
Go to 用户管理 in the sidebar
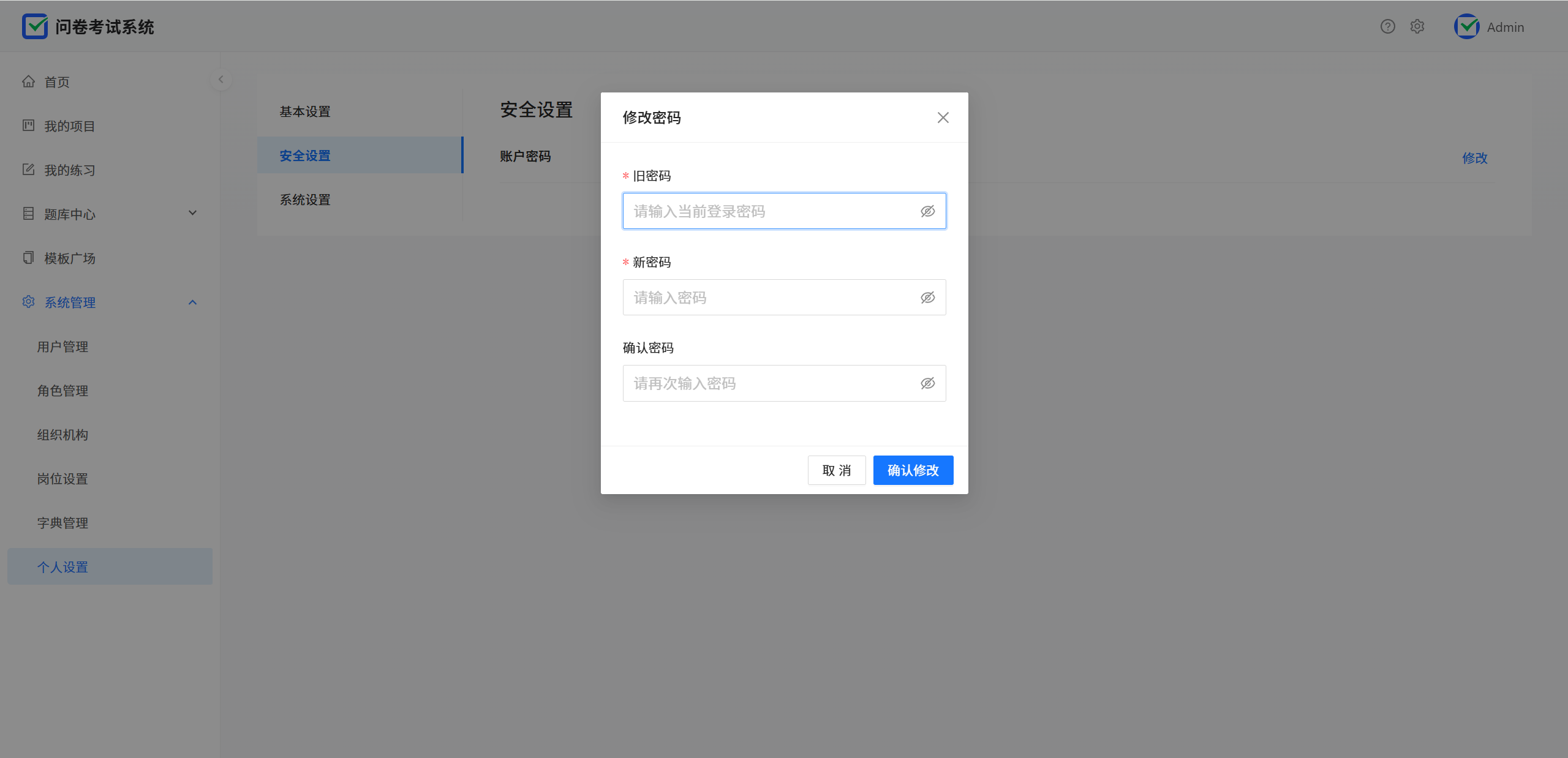[110, 347]
